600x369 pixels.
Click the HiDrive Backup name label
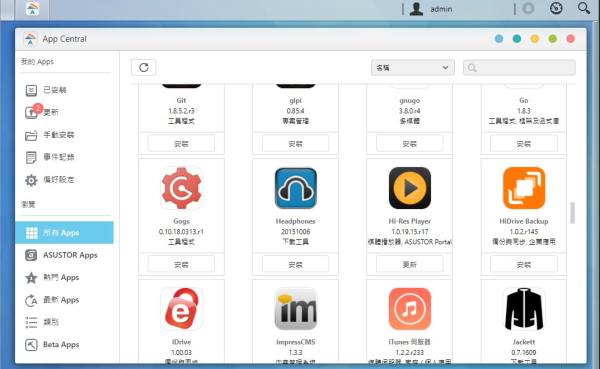tap(523, 221)
